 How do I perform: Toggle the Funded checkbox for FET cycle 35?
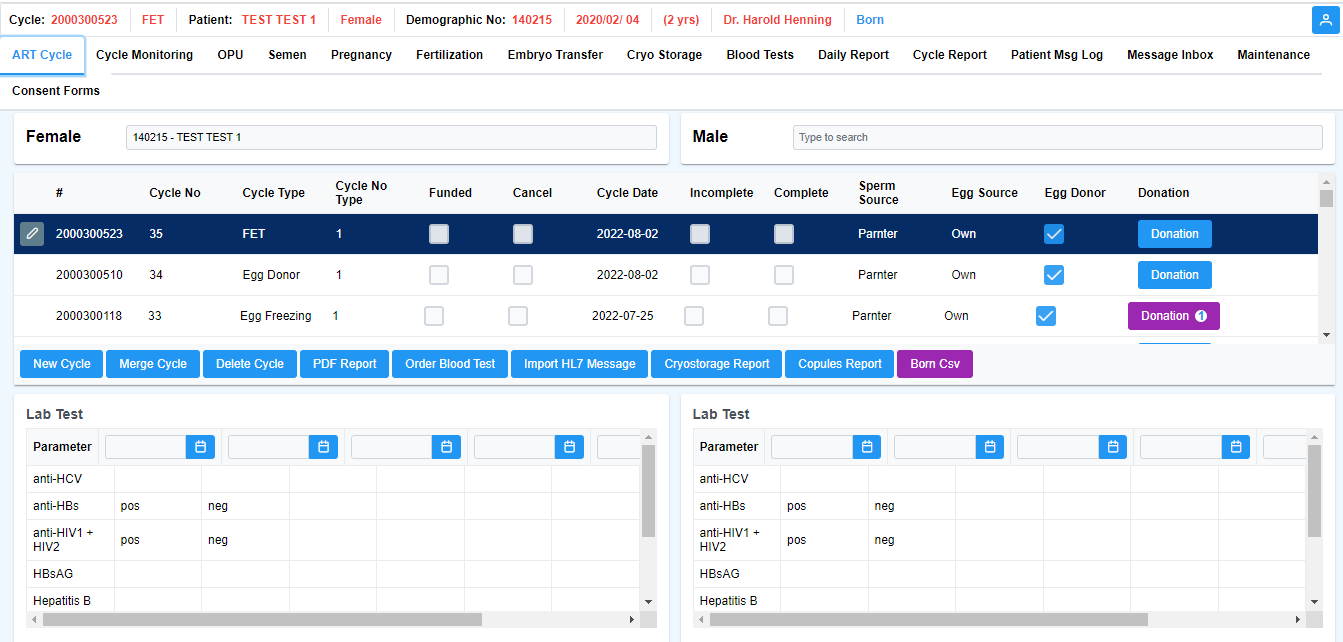coord(439,234)
